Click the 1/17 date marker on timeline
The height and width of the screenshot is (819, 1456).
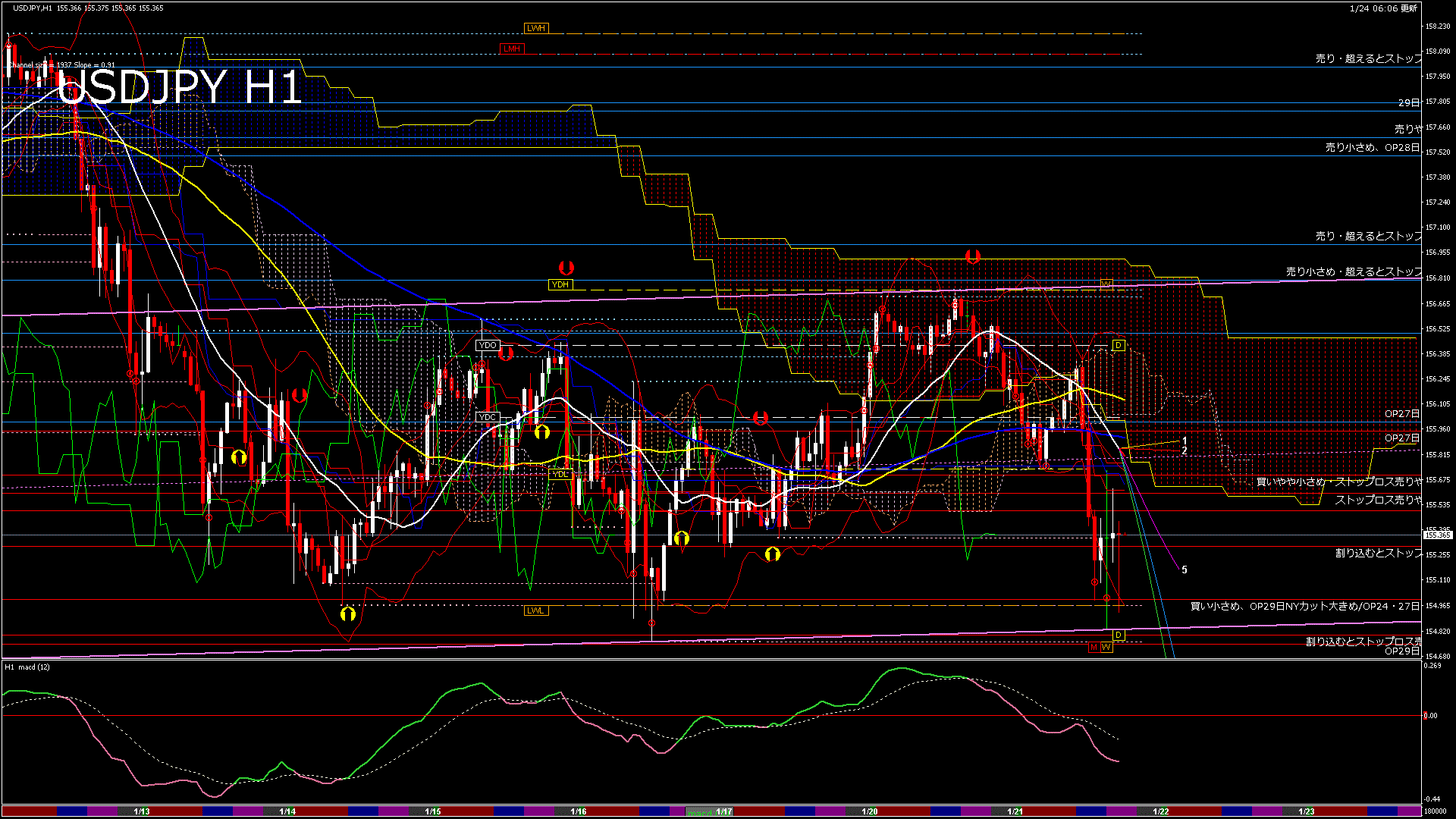click(x=724, y=811)
